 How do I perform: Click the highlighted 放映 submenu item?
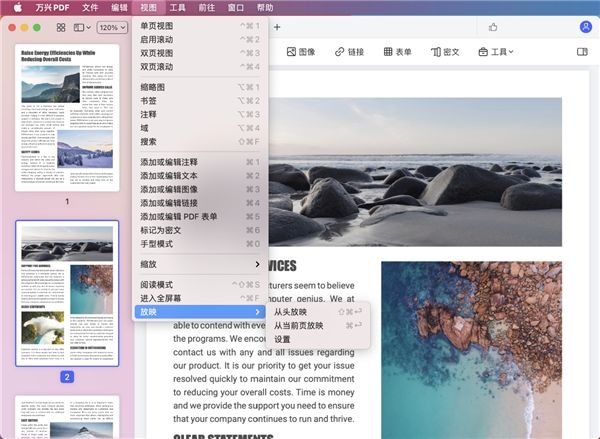click(x=200, y=312)
